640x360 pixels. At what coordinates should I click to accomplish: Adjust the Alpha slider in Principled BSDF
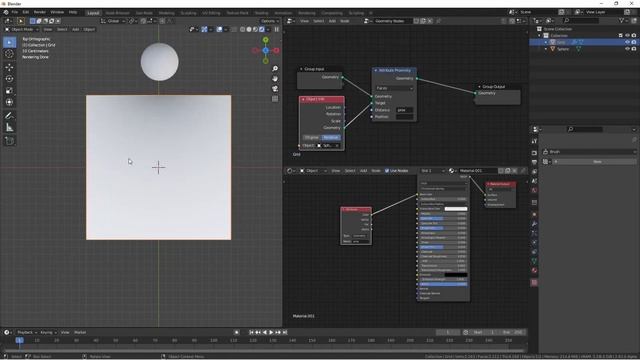coord(443,284)
